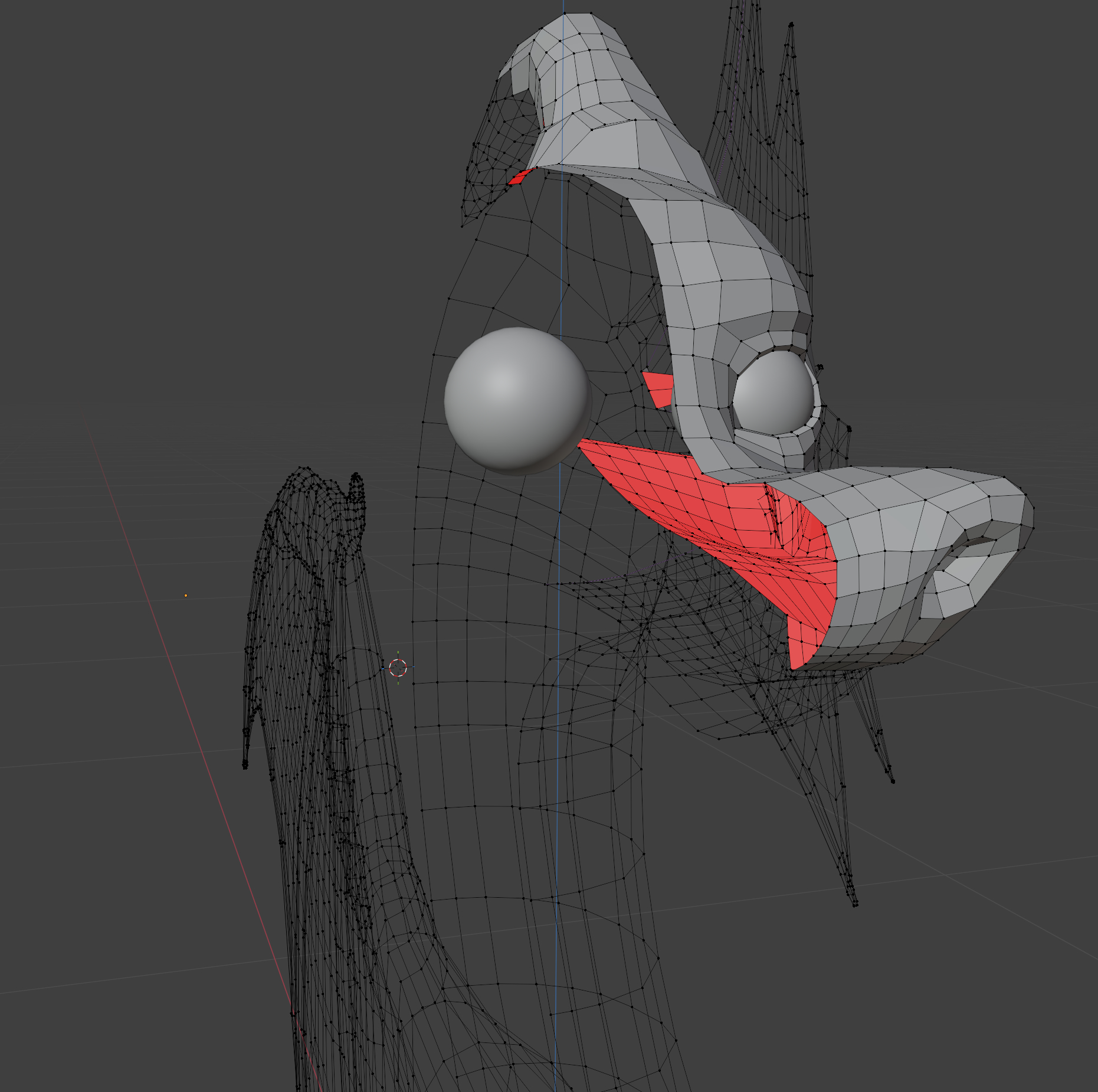Click the 3D cursor crosshair

point(398,668)
